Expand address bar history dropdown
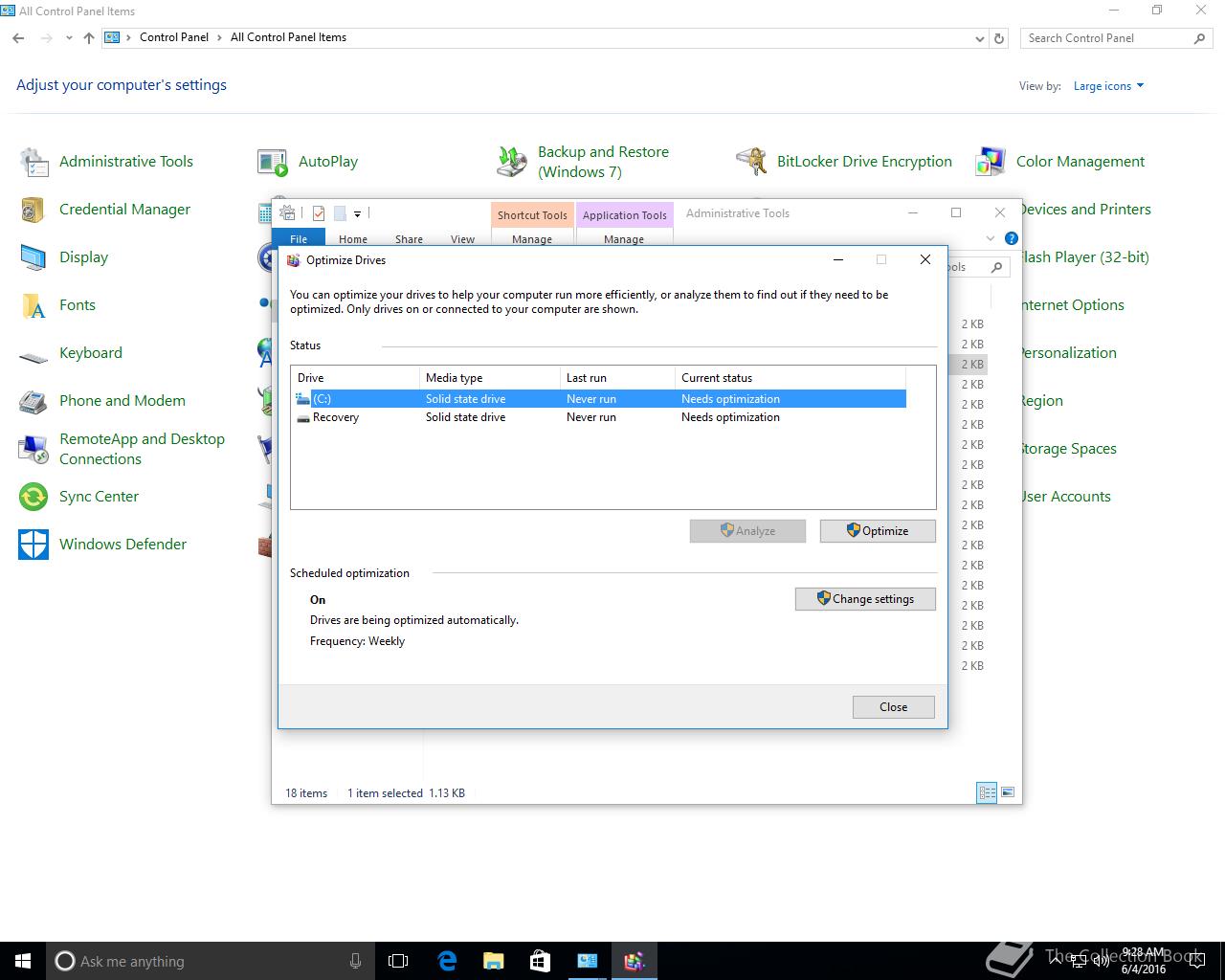 979,38
